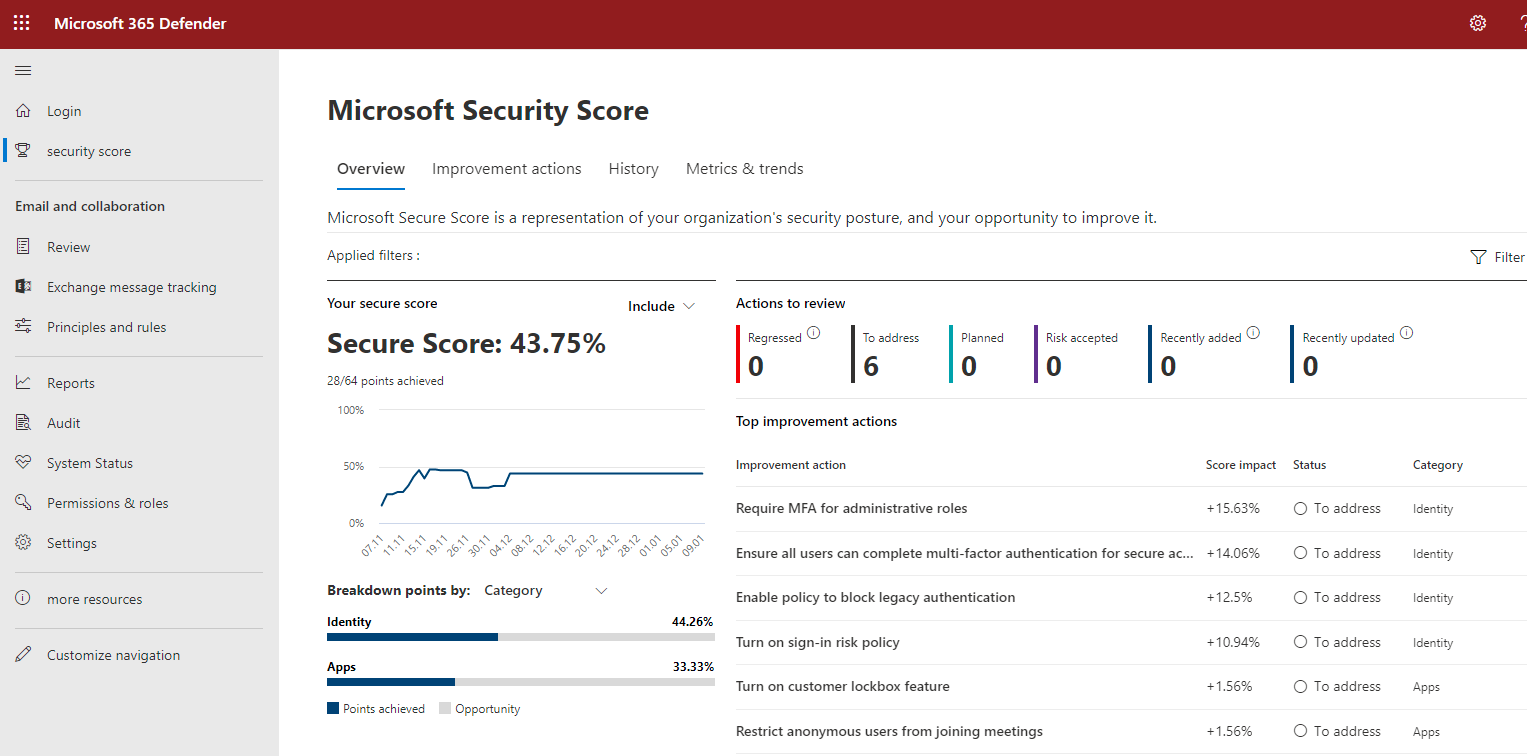
Task: Click the System Status heart icon
Action: click(x=23, y=463)
